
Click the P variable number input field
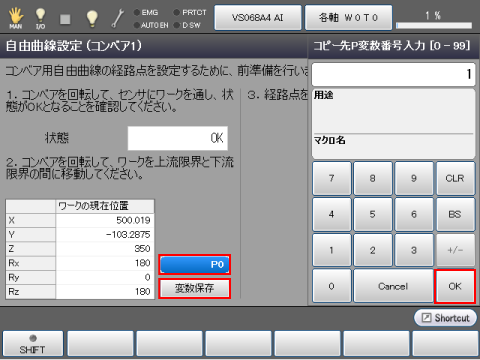click(x=393, y=74)
